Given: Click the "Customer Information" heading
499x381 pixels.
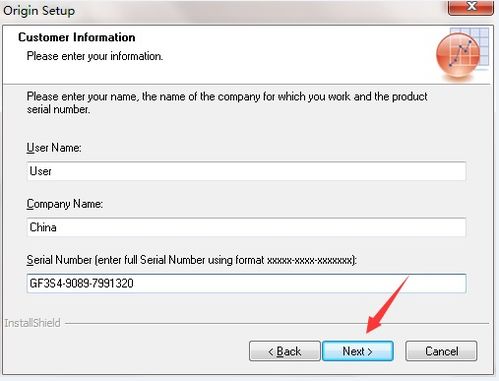Looking at the screenshot, I should tap(77, 37).
